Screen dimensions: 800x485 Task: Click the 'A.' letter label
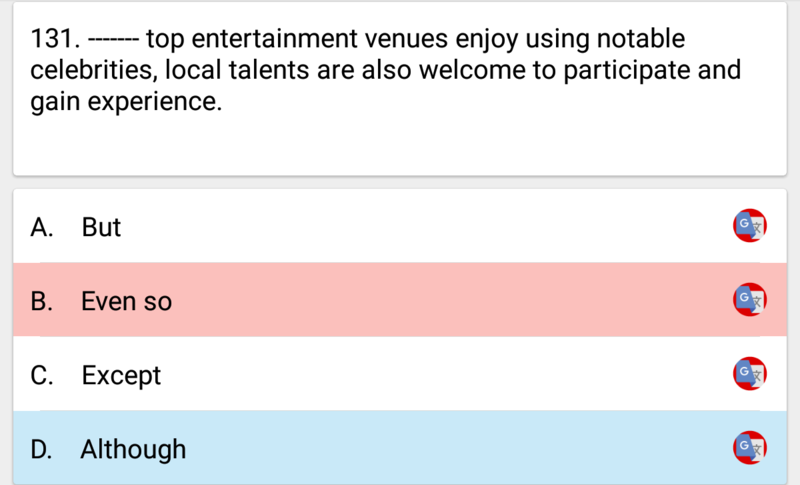click(42, 227)
